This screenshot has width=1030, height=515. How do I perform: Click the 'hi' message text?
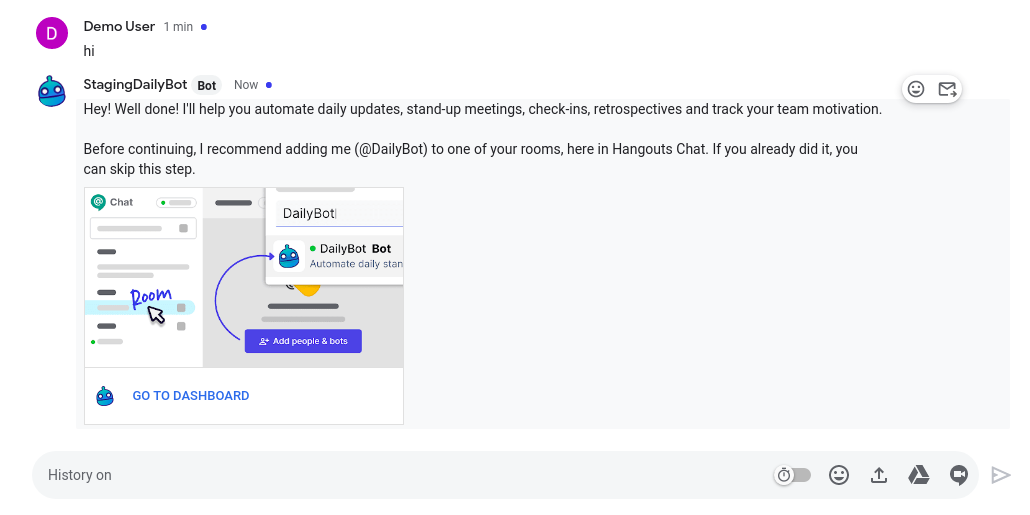[89, 51]
